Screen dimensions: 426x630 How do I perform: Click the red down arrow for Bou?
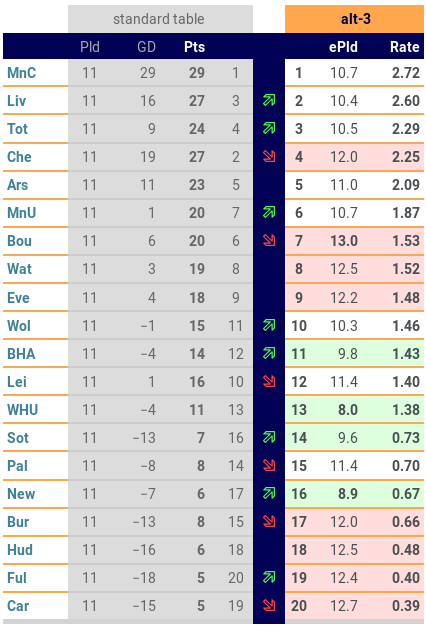(x=269, y=240)
